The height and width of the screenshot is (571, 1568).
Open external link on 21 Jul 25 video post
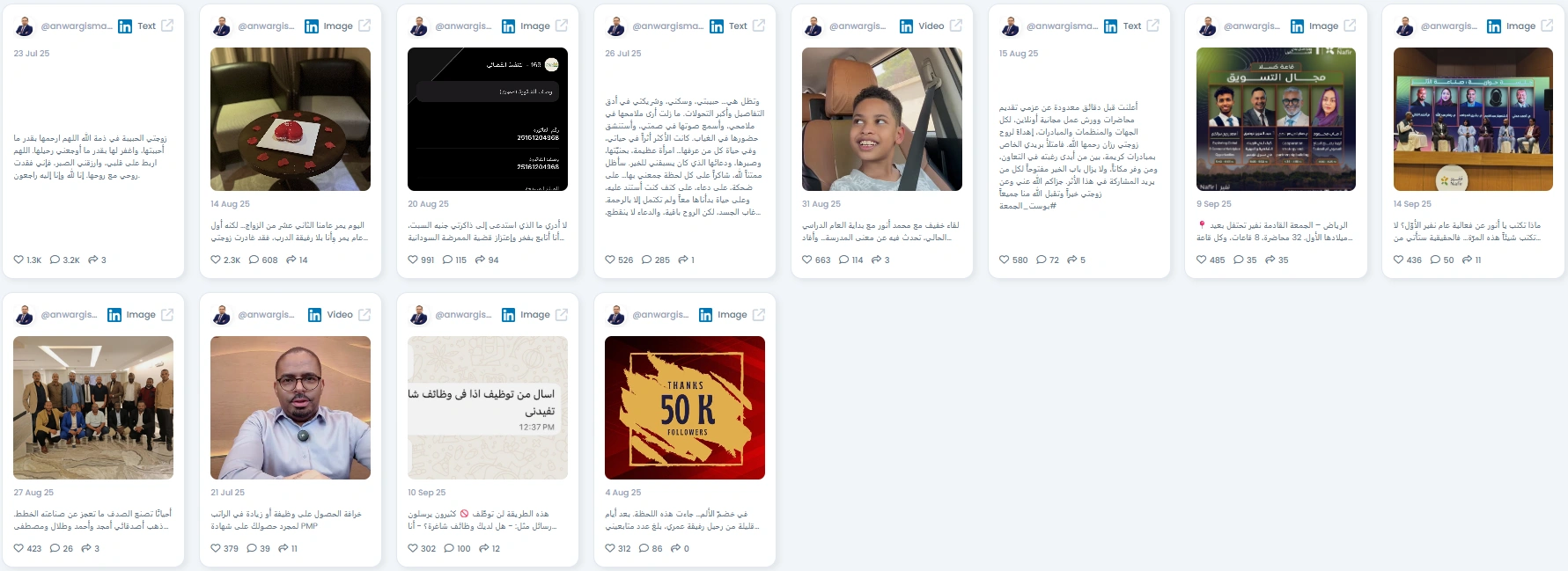tap(364, 315)
